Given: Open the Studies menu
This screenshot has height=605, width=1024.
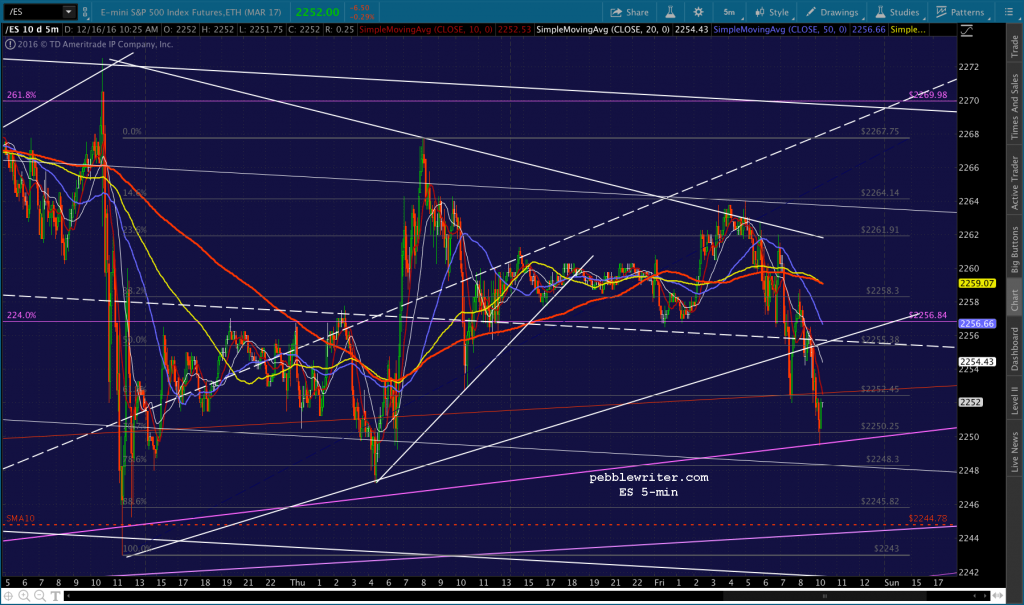Looking at the screenshot, I should pyautogui.click(x=897, y=12).
